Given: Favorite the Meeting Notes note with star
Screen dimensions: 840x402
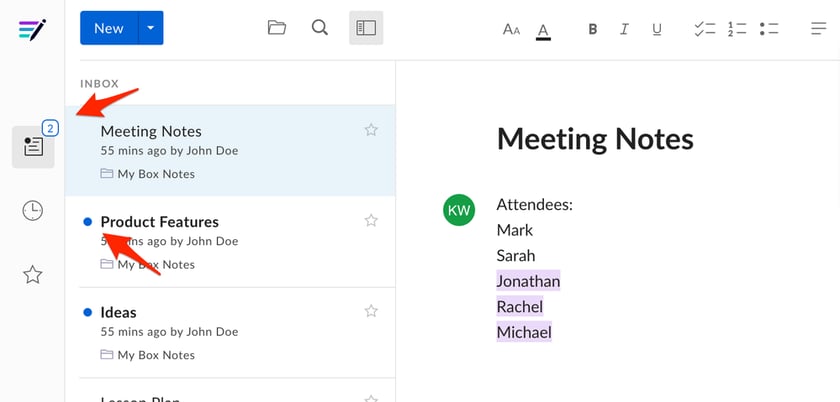Looking at the screenshot, I should click(x=371, y=130).
